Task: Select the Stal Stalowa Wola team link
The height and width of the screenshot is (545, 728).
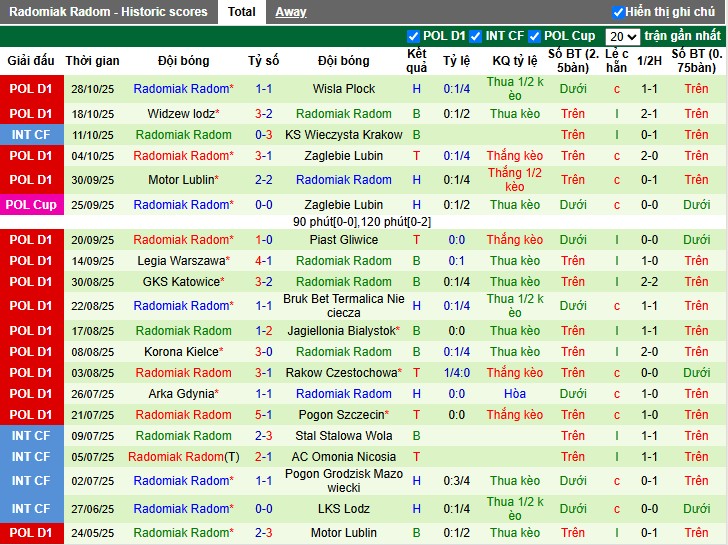Action: [x=344, y=436]
